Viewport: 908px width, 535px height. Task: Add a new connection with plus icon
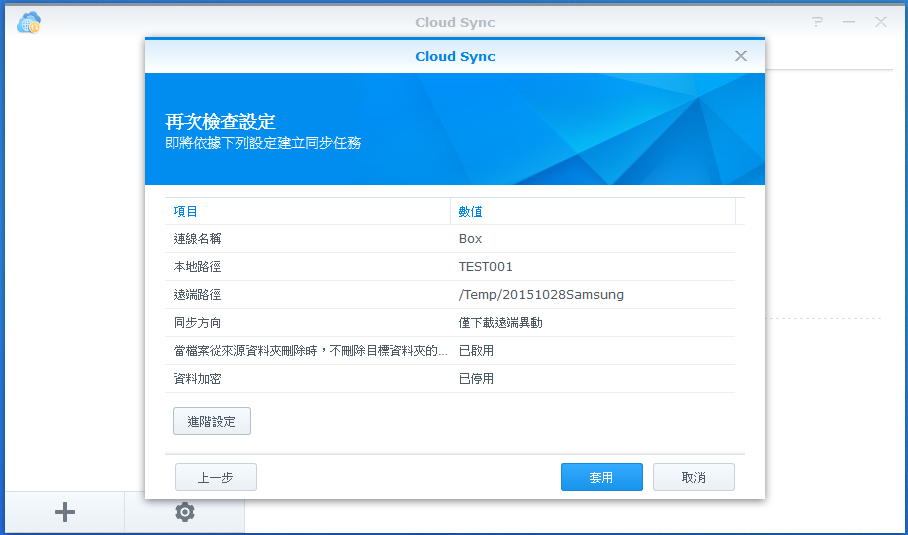coord(65,512)
